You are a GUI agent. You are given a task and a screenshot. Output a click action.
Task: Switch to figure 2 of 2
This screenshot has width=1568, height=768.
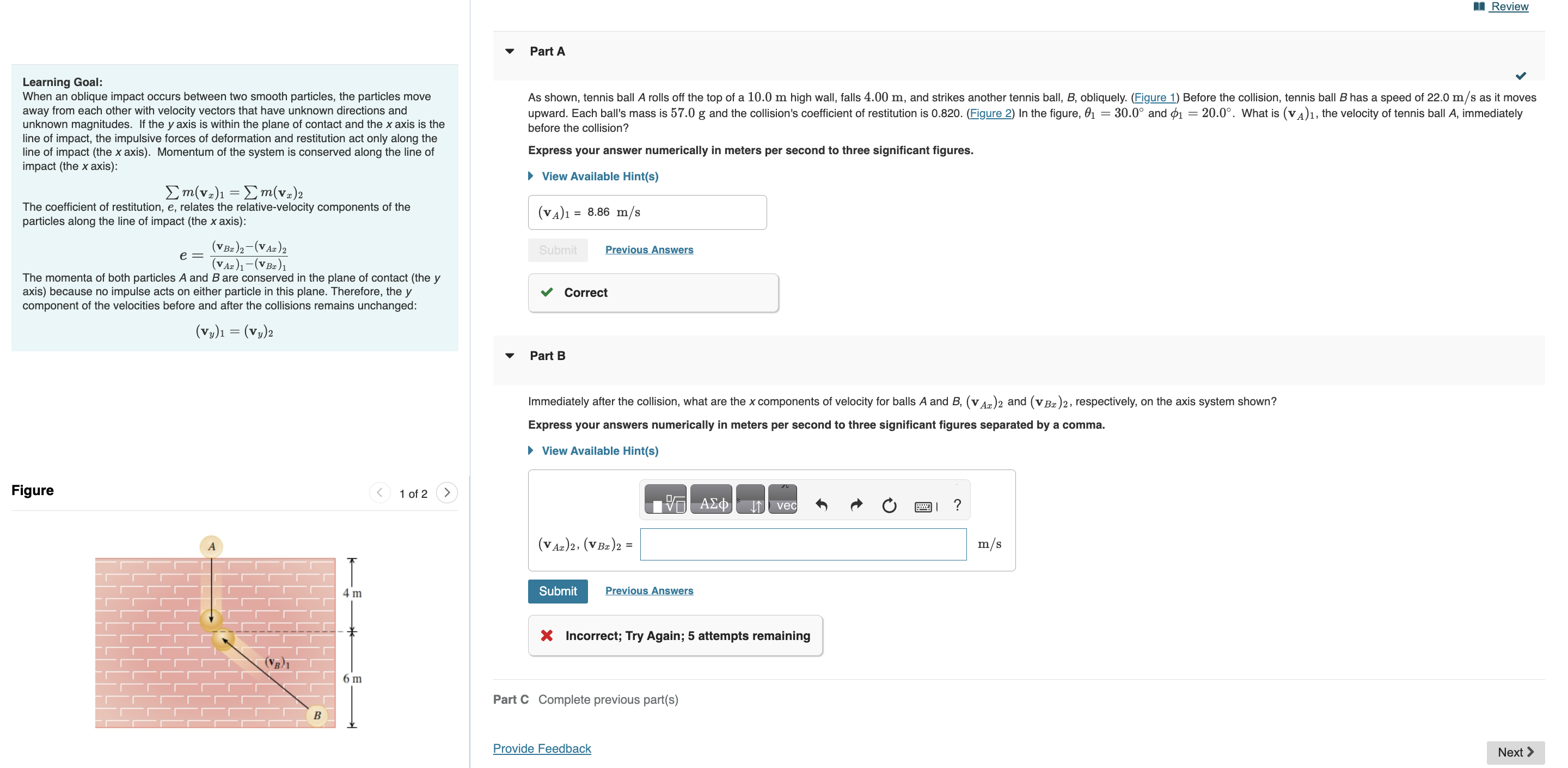pos(448,492)
